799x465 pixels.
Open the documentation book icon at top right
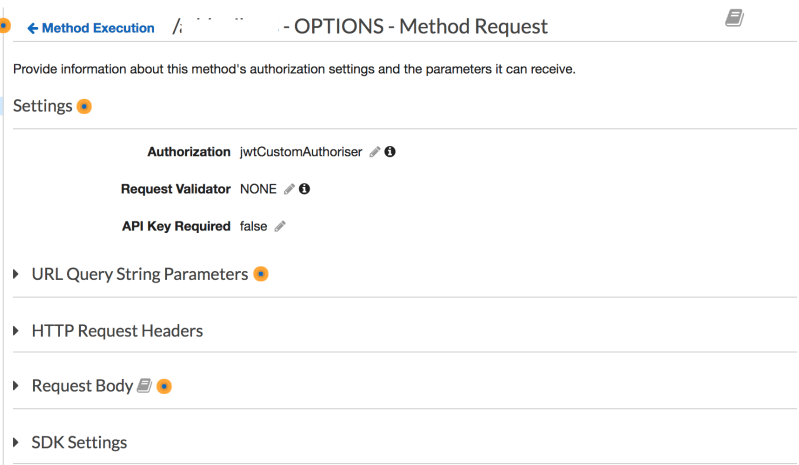(734, 18)
